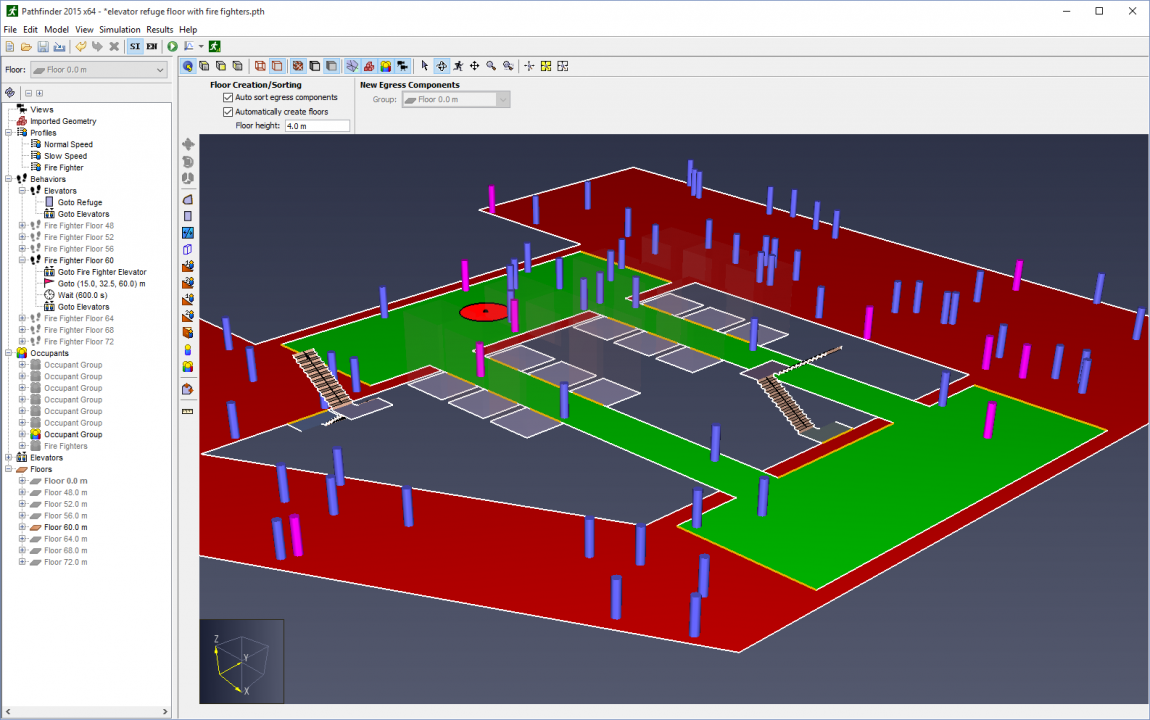Click the Floor height input field
This screenshot has height=720, width=1150.
click(317, 126)
